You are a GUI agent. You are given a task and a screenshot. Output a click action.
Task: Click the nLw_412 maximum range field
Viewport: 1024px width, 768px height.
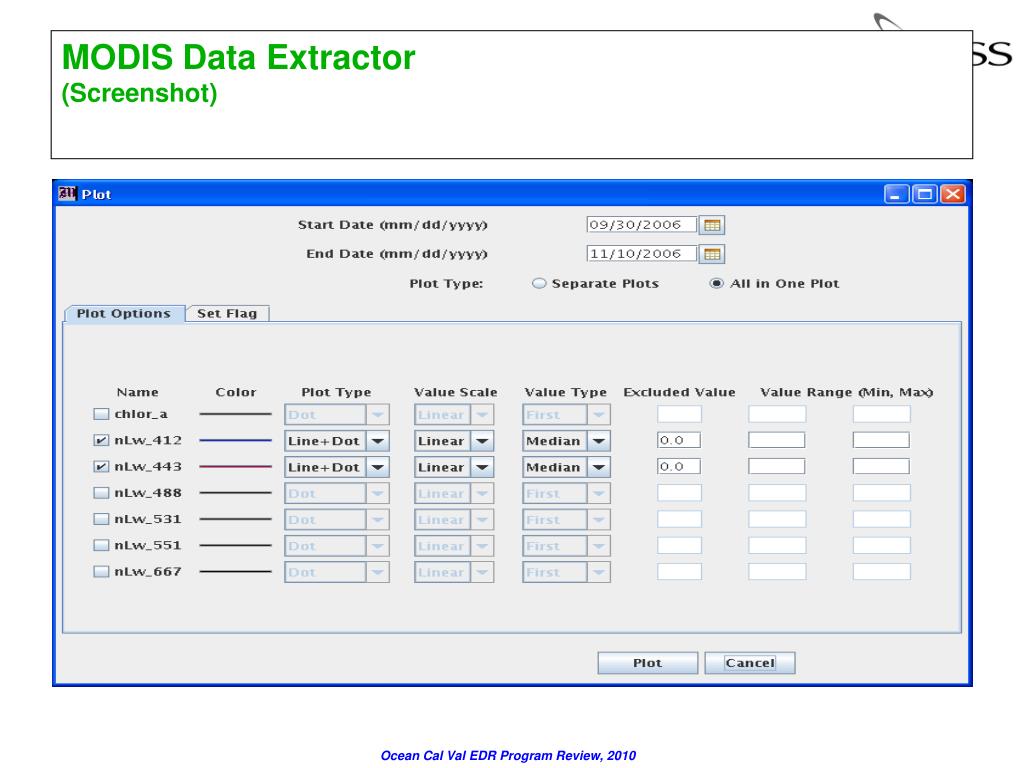click(x=881, y=440)
